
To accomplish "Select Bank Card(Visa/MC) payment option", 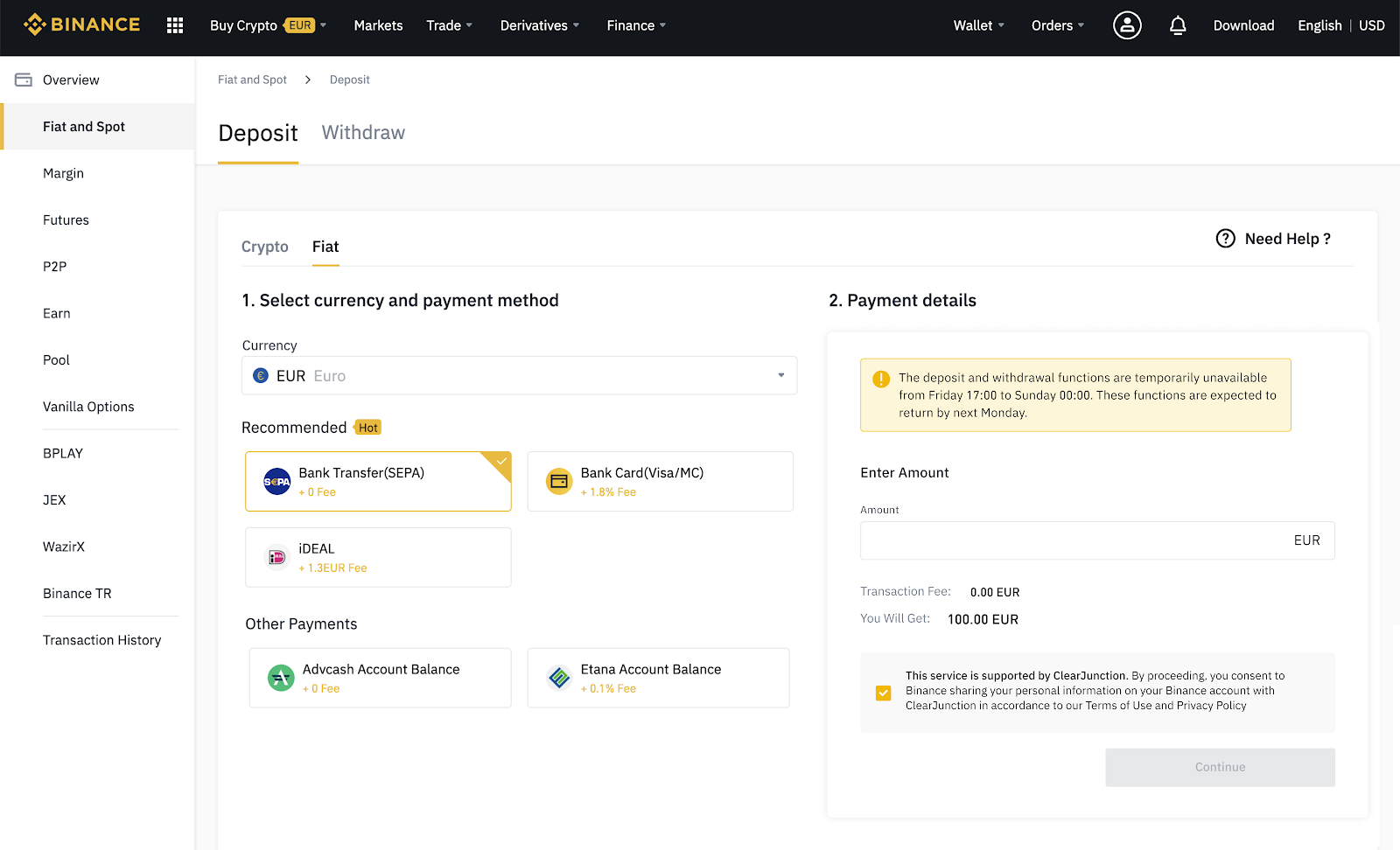I will pos(660,481).
